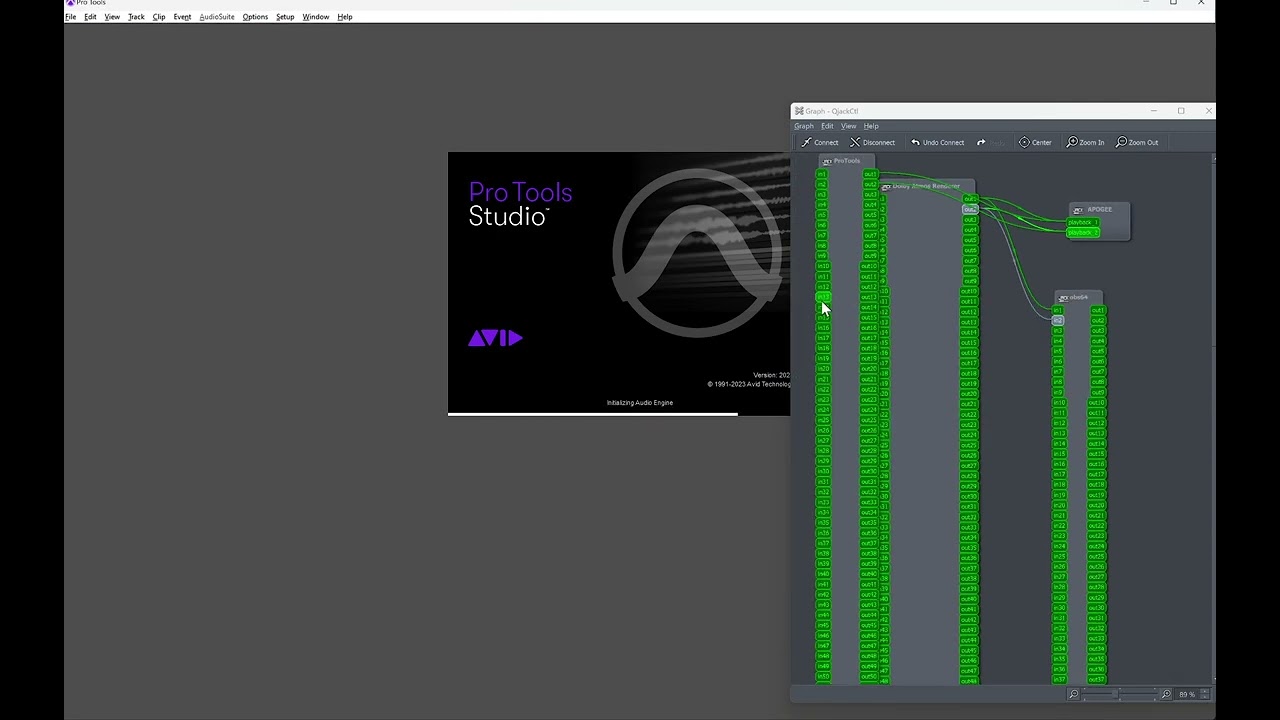This screenshot has height=720, width=1280.
Task: Open the Pro Tools Event menu
Action: click(182, 17)
